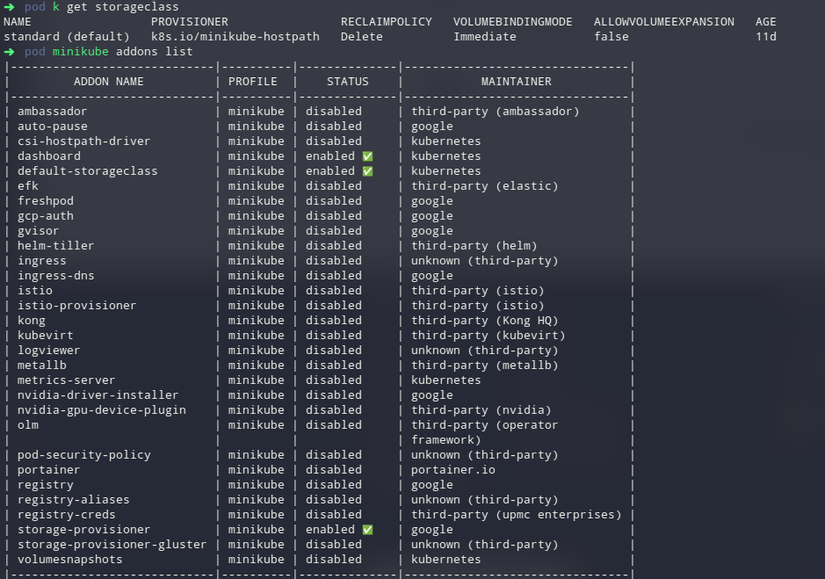Click the 'metrics-server' addon name
Viewport: 825px width, 579px height.
point(66,380)
